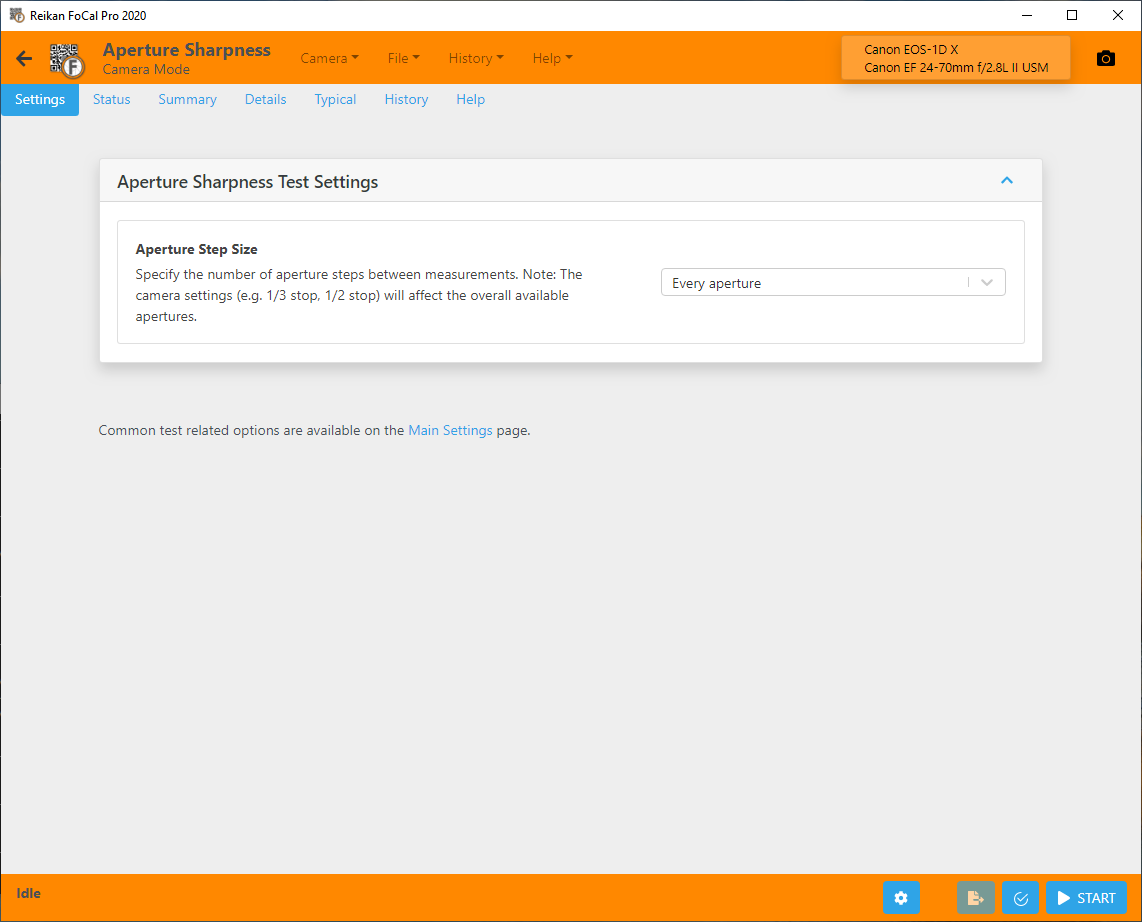The height and width of the screenshot is (922, 1142).
Task: Click the Canon EOS-1D X camera info box
Action: tap(955, 59)
